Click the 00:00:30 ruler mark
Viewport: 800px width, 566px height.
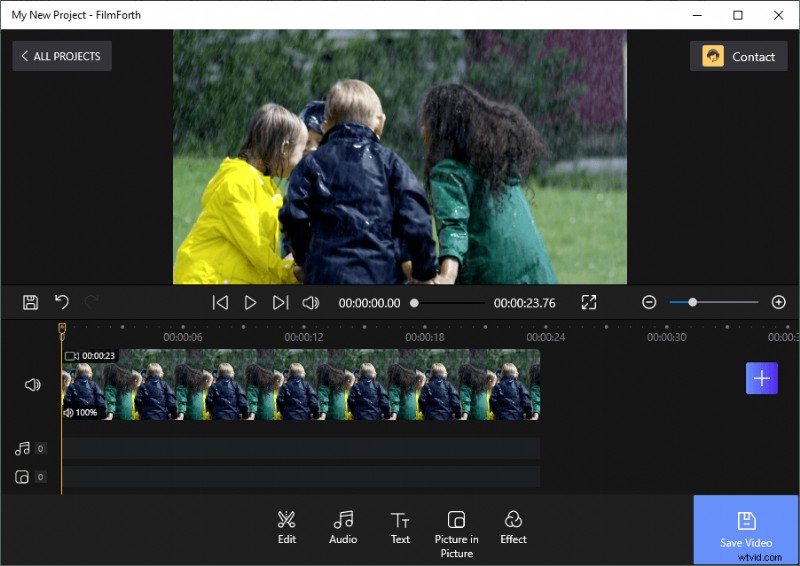(x=667, y=337)
